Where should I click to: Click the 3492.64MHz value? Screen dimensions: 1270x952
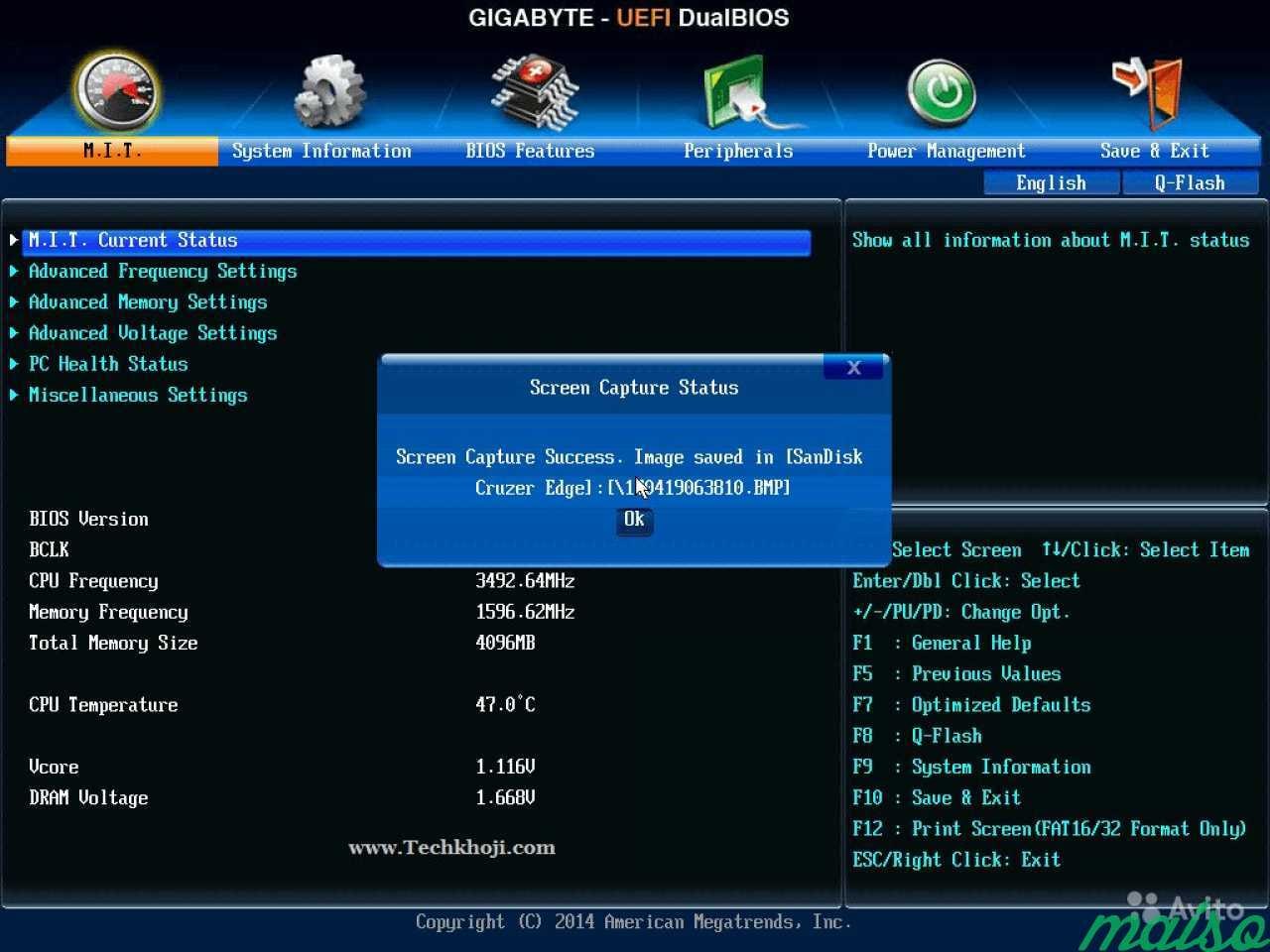pyautogui.click(x=525, y=580)
